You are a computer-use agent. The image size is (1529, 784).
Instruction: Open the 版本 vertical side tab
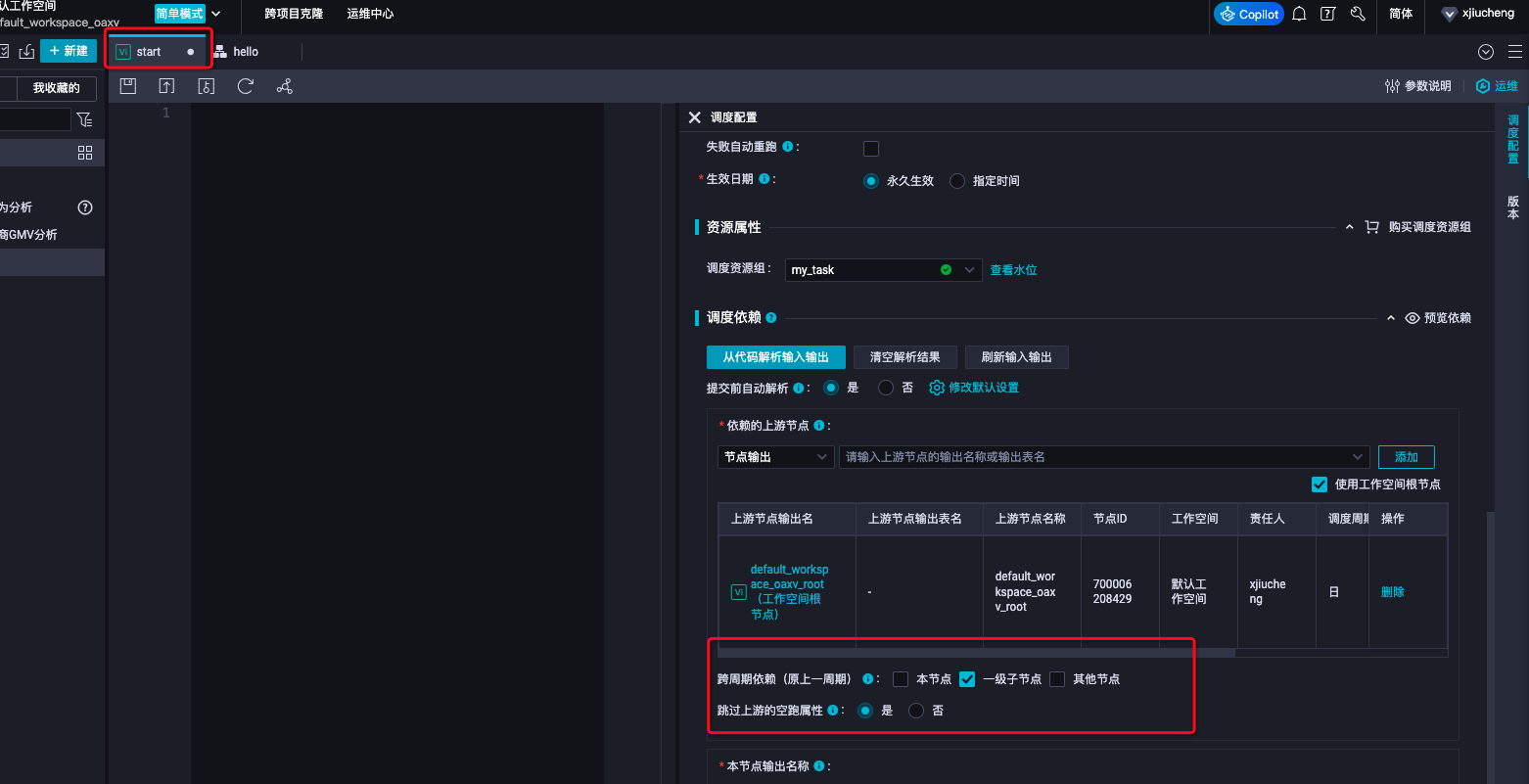1513,208
